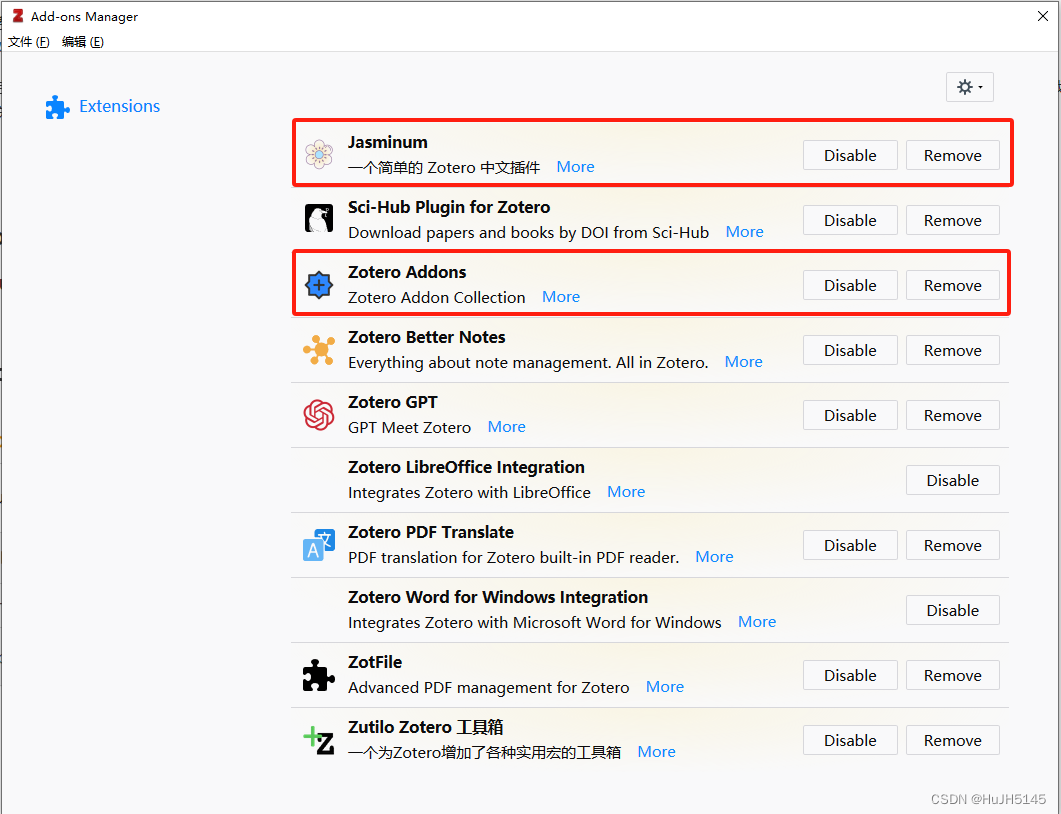Select Zotero LibreOffice Integration title
The width and height of the screenshot is (1061, 814).
[466, 467]
